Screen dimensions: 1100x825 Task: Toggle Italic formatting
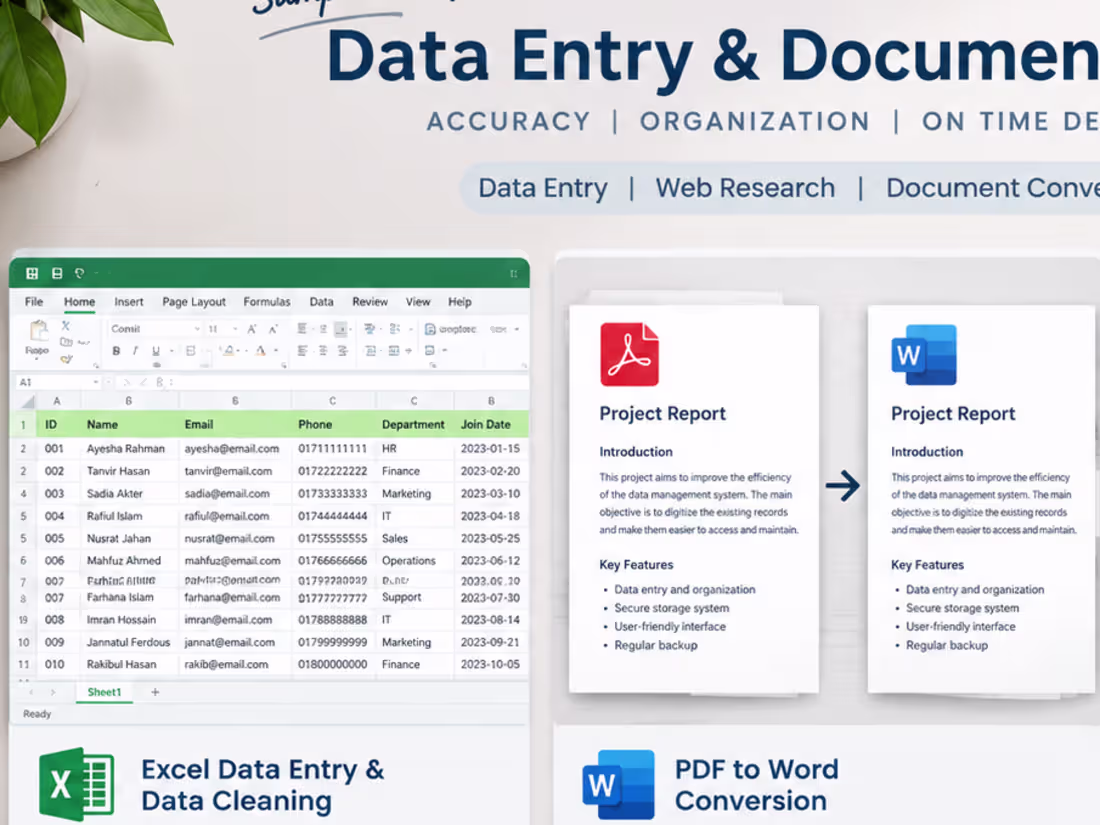coord(135,350)
